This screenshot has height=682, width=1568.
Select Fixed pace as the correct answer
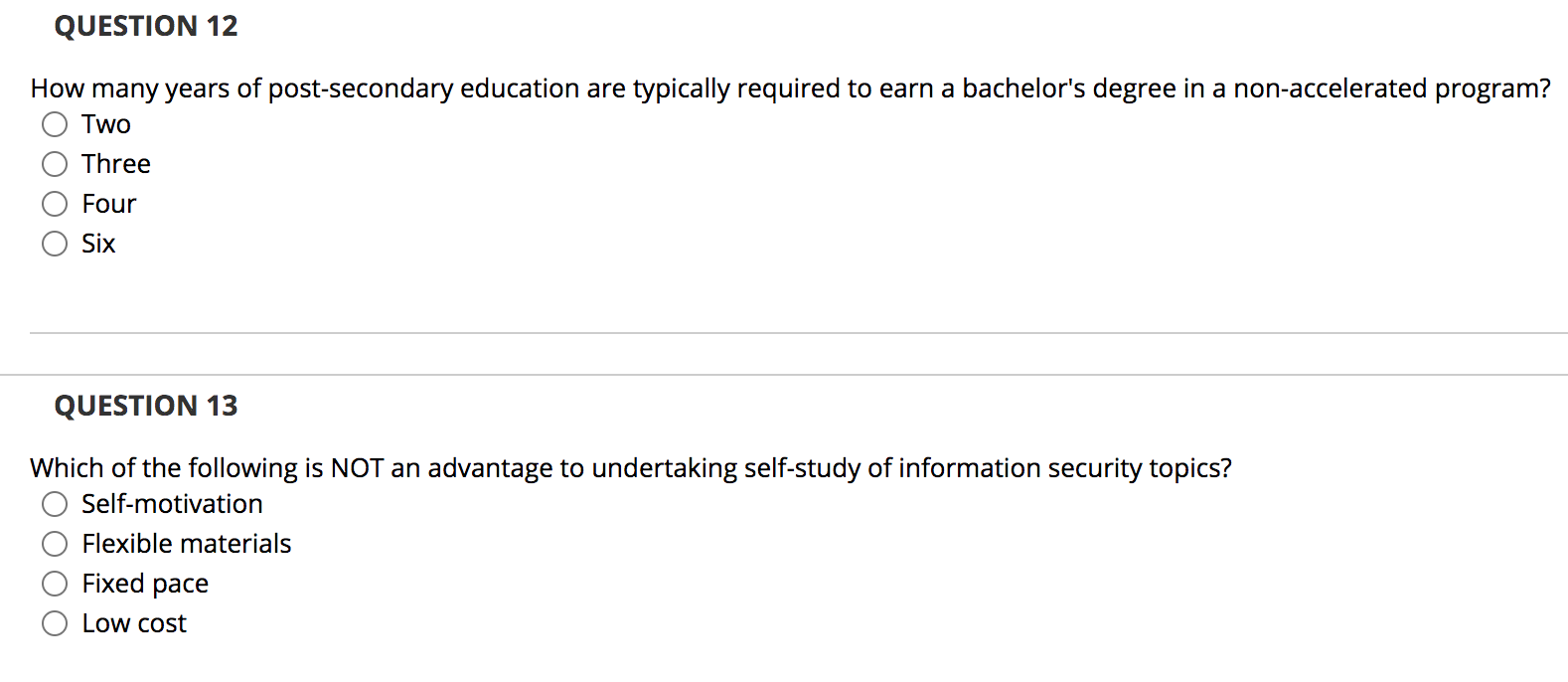click(55, 584)
